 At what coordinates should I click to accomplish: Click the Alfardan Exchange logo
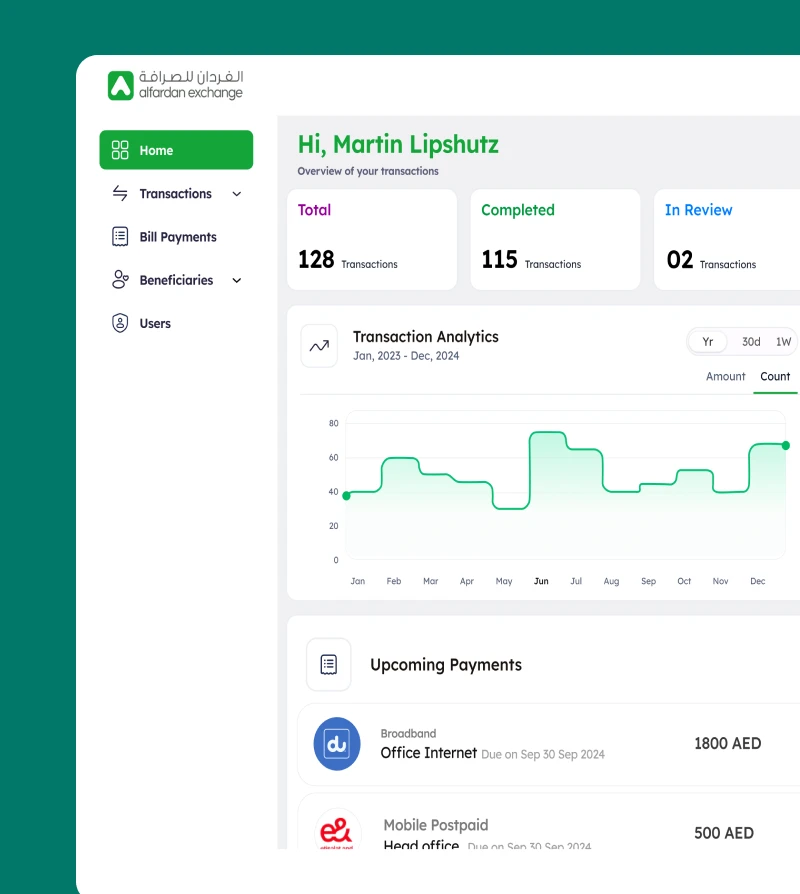[x=175, y=85]
